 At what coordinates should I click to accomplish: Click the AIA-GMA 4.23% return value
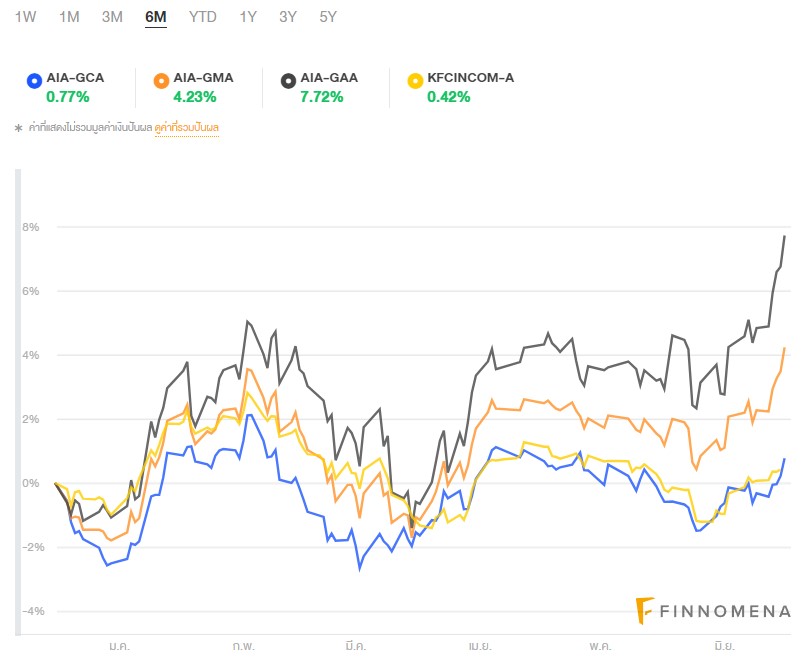[x=194, y=97]
